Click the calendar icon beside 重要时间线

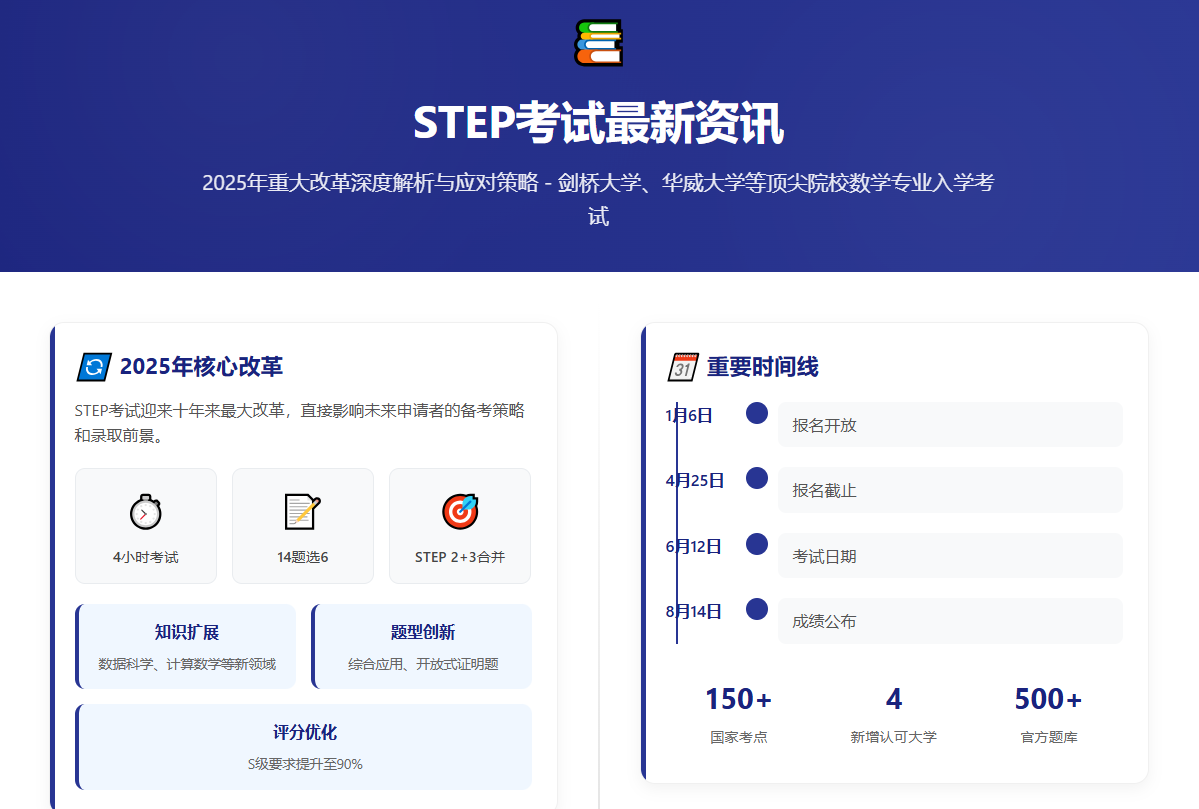pos(682,367)
